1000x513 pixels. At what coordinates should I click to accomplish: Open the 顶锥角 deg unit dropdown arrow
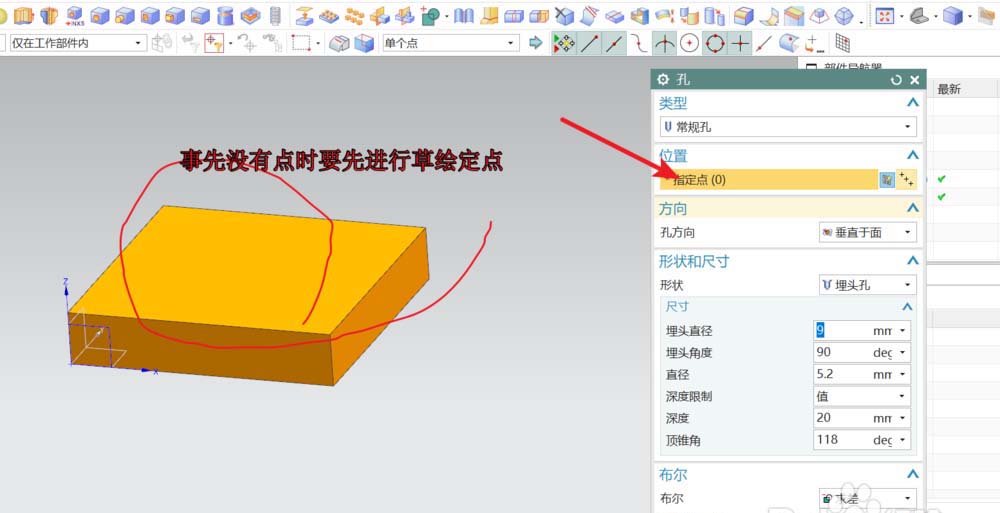[x=902, y=440]
